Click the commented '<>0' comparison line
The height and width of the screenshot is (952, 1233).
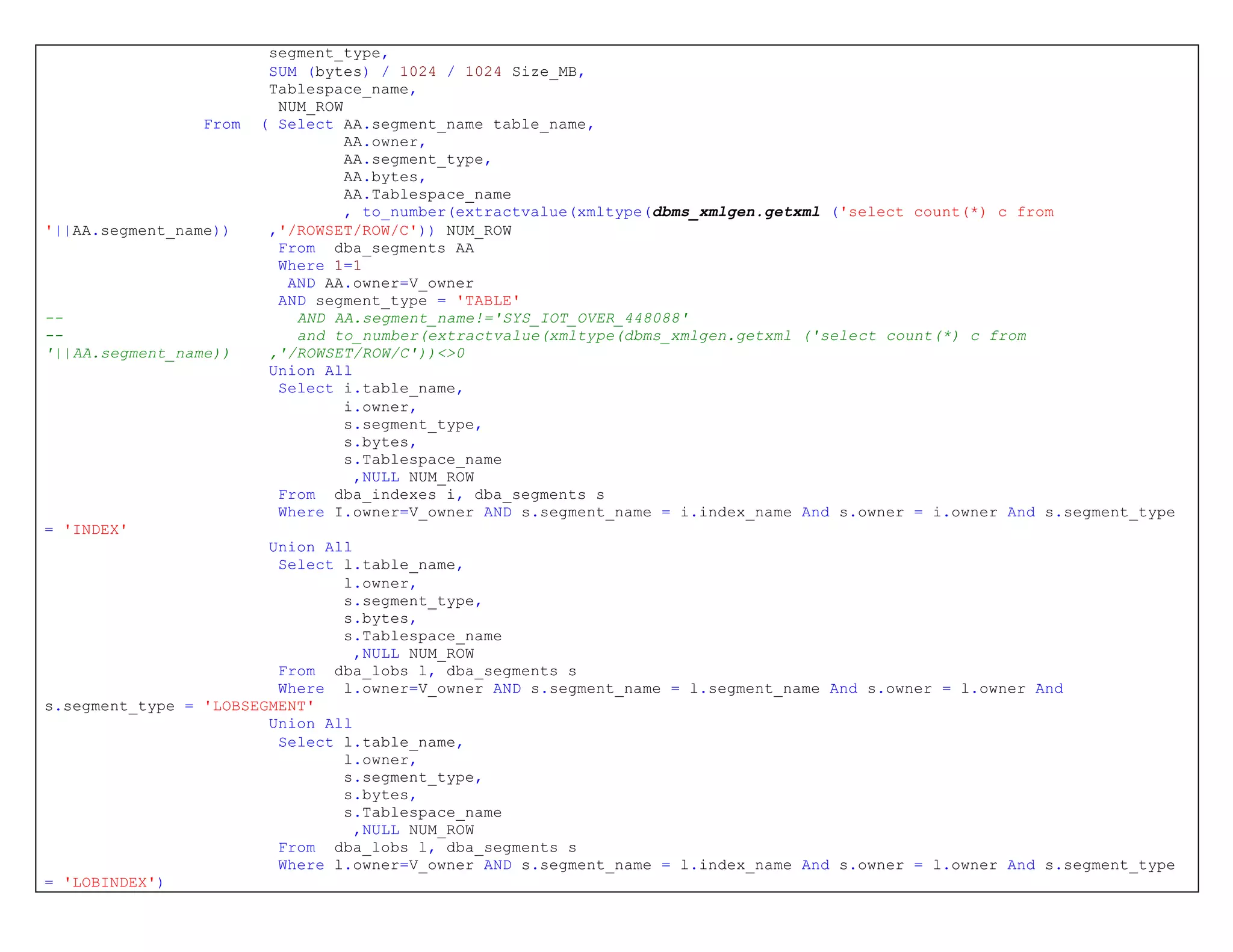click(367, 354)
